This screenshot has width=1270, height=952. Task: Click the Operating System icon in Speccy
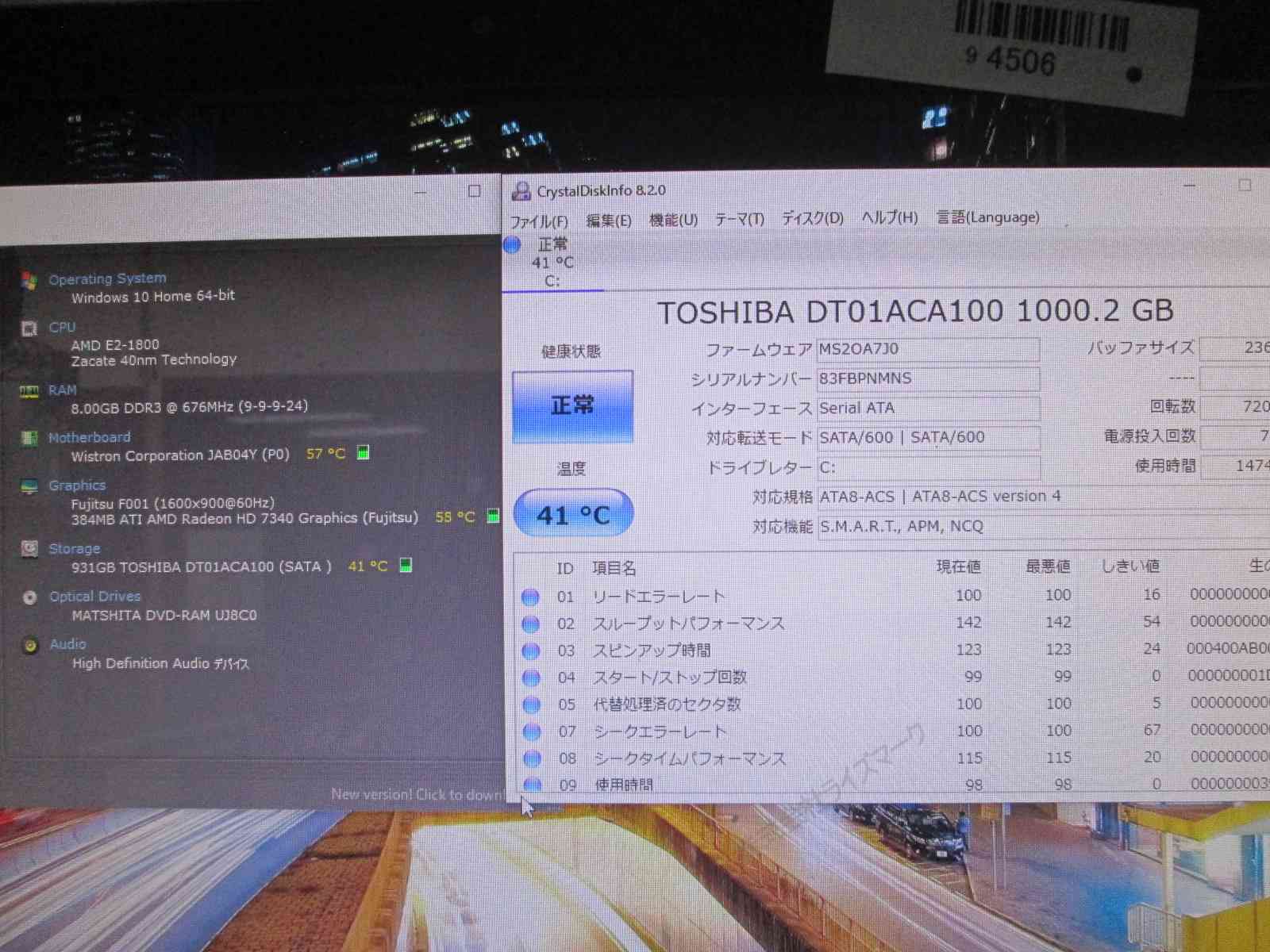click(29, 280)
